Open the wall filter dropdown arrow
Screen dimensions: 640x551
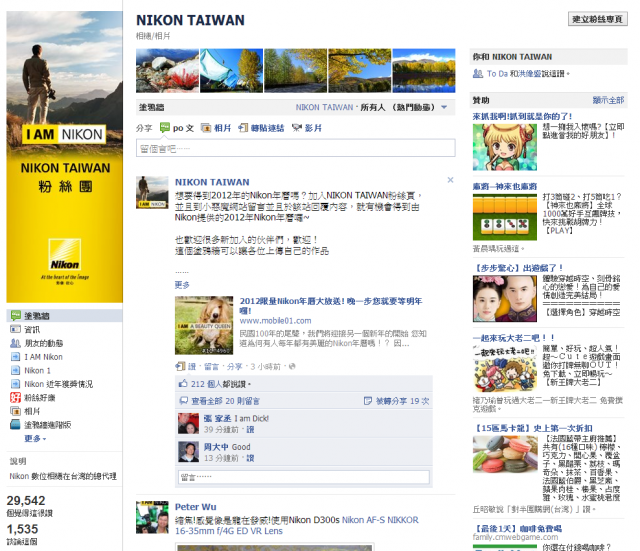pyautogui.click(x=444, y=107)
